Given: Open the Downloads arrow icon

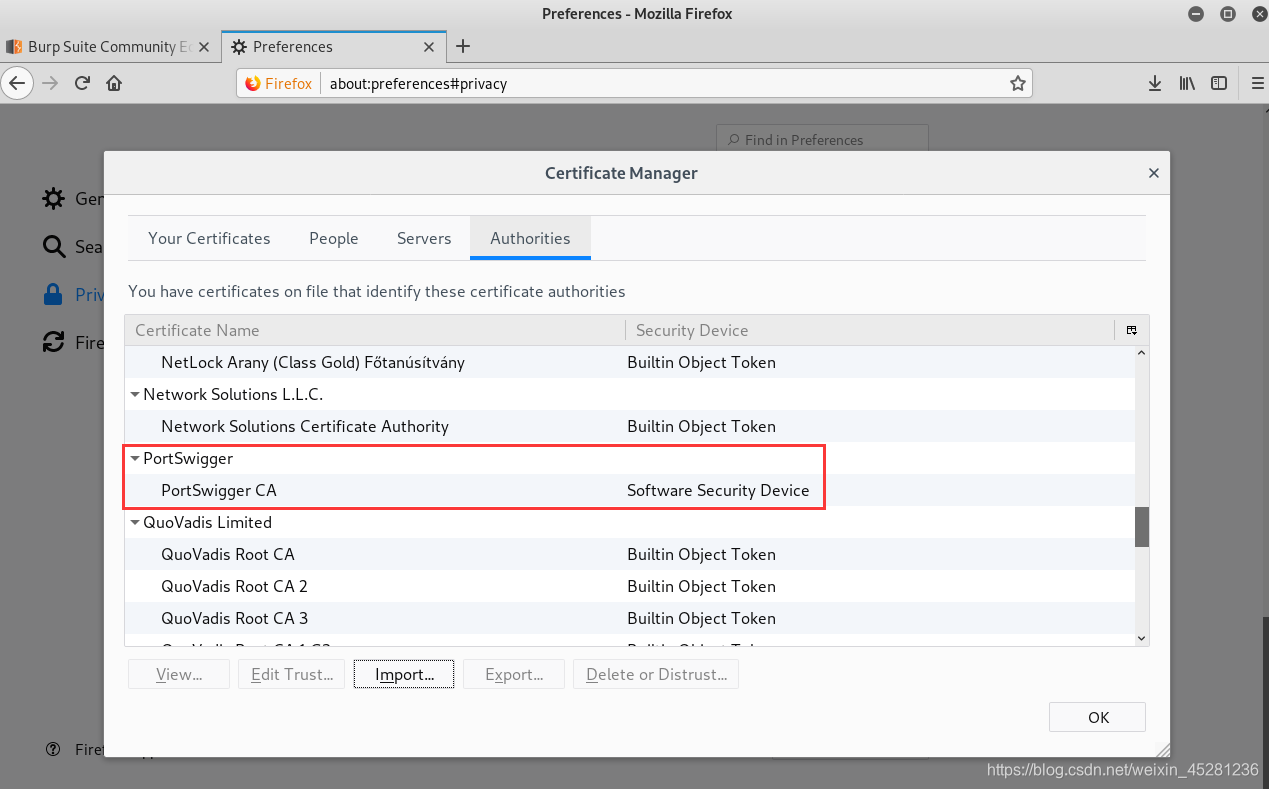Looking at the screenshot, I should coord(1154,83).
